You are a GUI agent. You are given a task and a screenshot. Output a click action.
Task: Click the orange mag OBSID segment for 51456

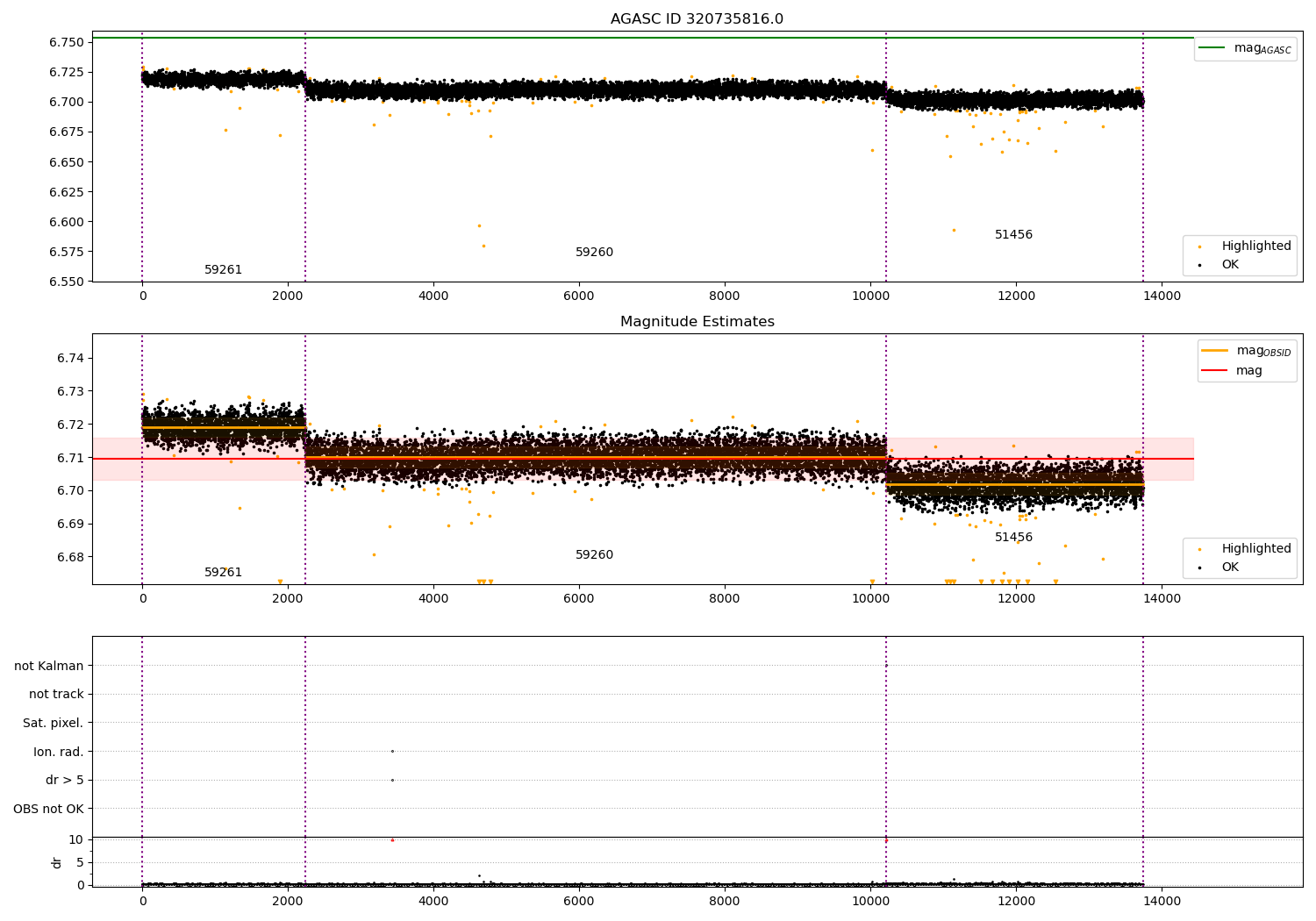(1014, 484)
